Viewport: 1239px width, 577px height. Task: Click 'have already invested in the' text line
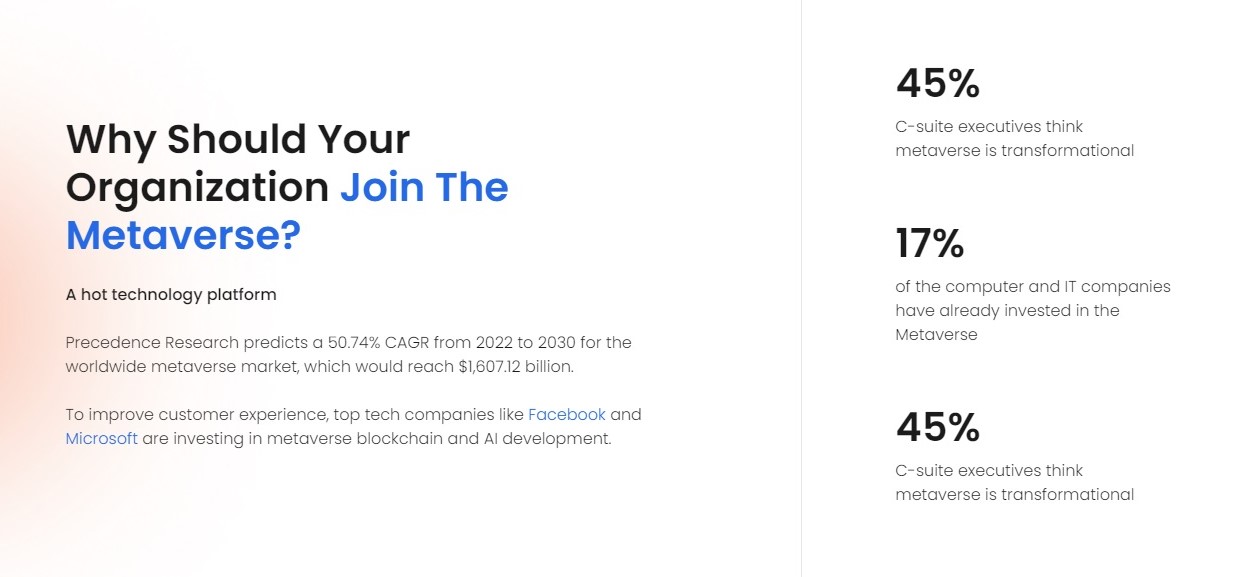tap(1007, 310)
